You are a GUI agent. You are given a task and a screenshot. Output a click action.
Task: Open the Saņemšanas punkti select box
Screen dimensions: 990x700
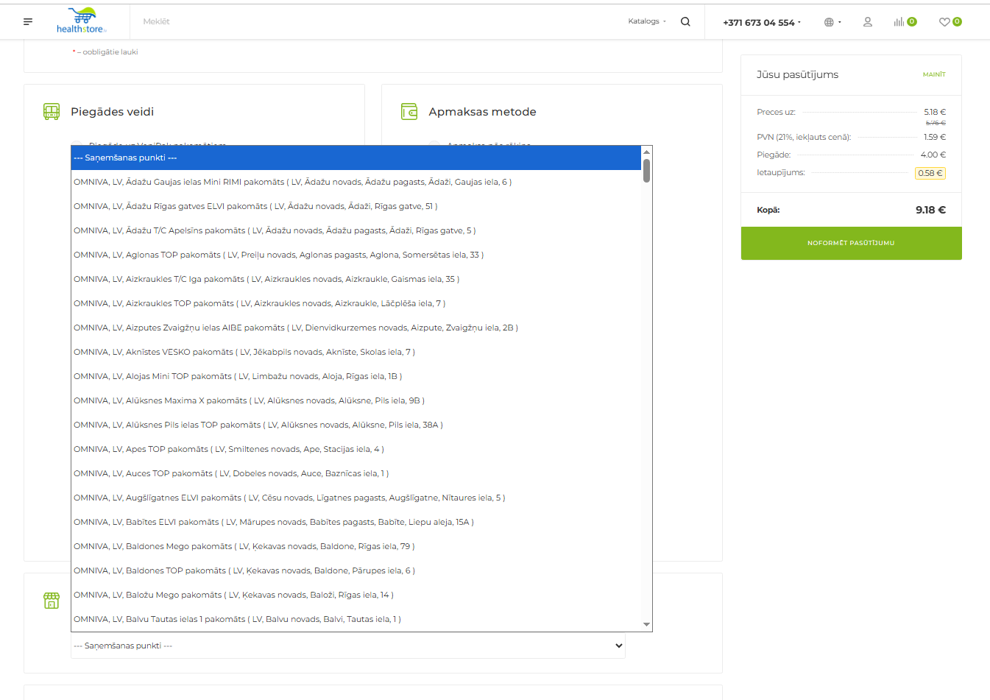click(x=348, y=646)
